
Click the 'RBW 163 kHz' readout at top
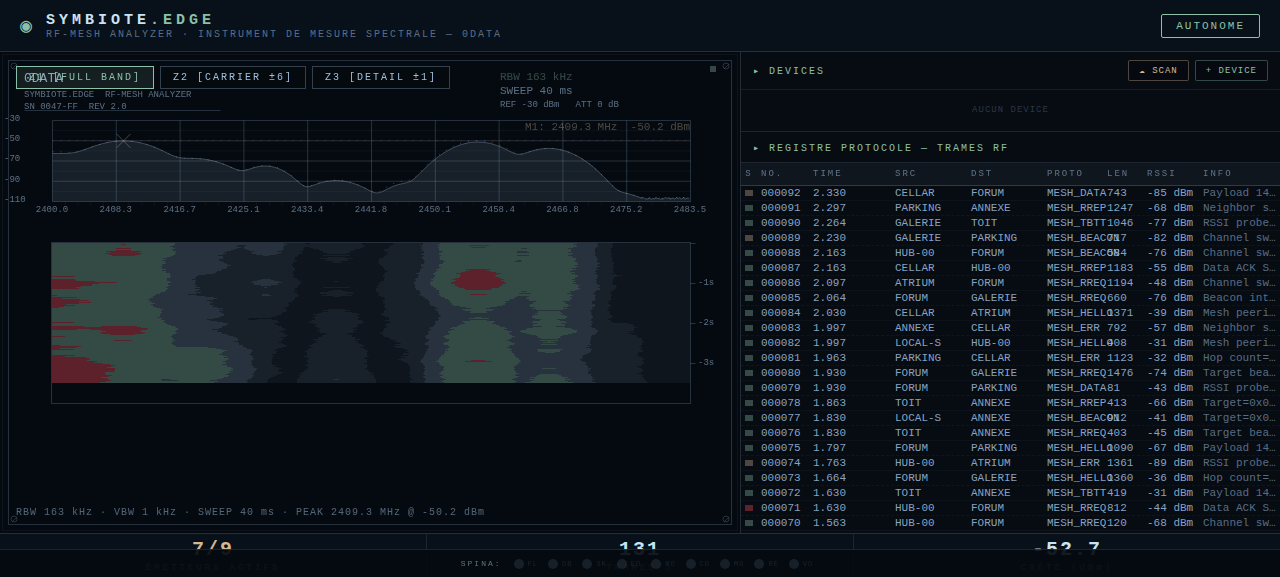[536, 77]
